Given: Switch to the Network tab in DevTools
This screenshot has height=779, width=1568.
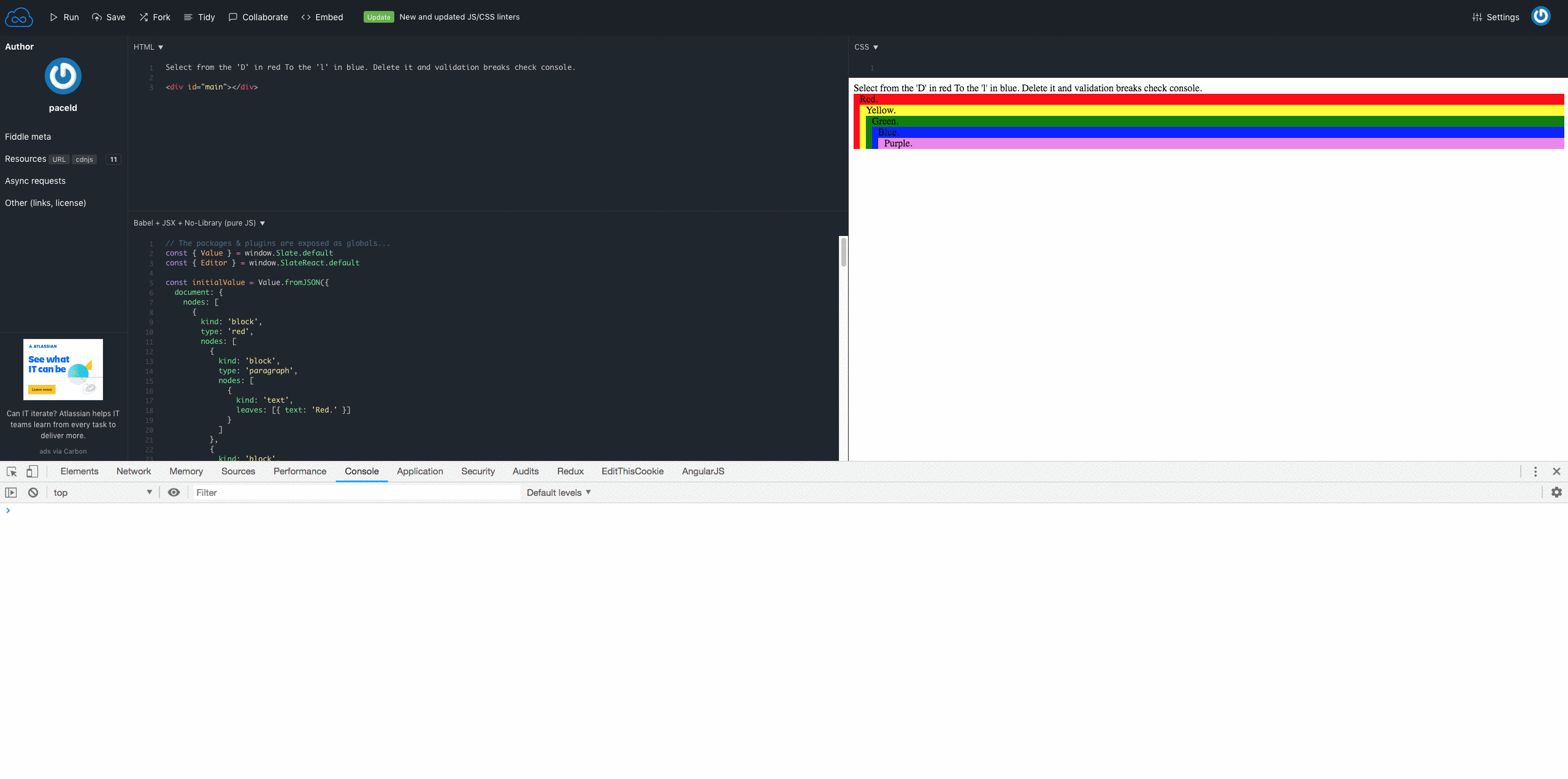Looking at the screenshot, I should pos(133,471).
